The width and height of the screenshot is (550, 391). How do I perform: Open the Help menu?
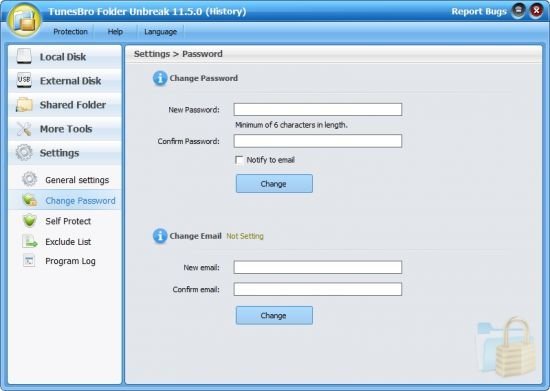click(115, 32)
